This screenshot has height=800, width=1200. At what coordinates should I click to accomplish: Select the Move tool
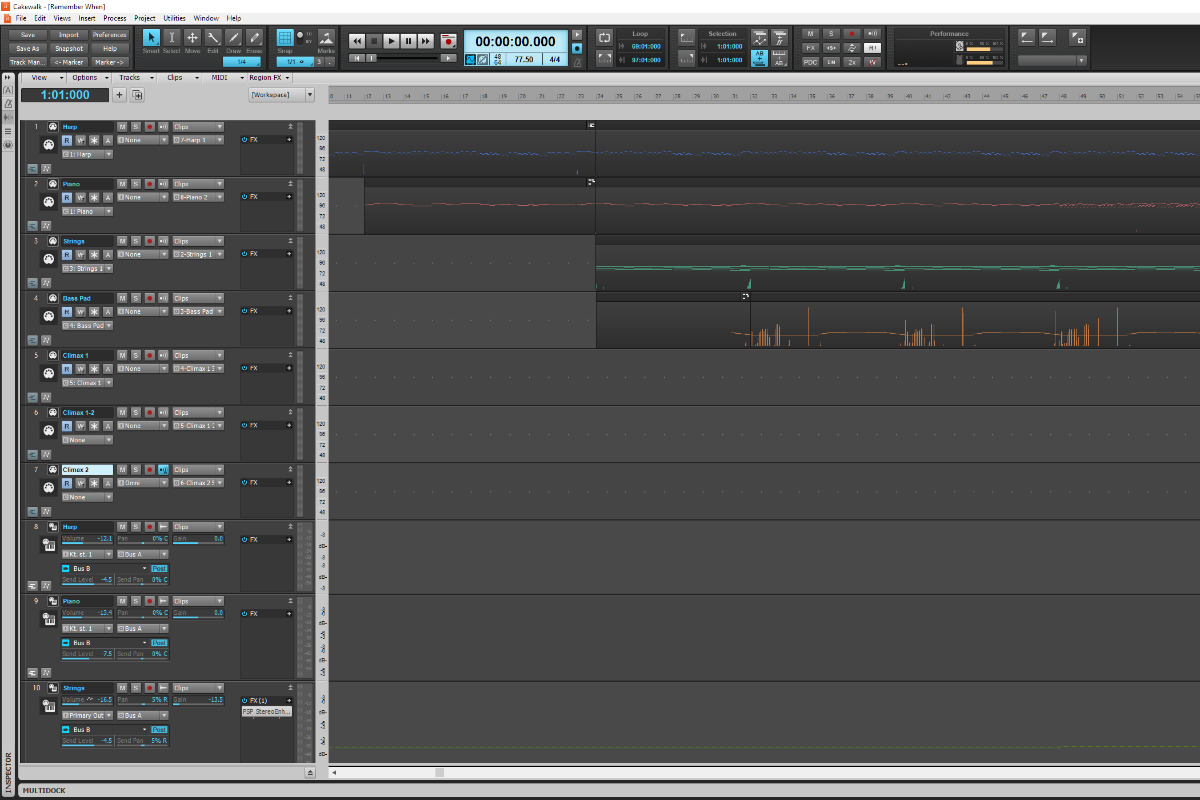[x=192, y=39]
